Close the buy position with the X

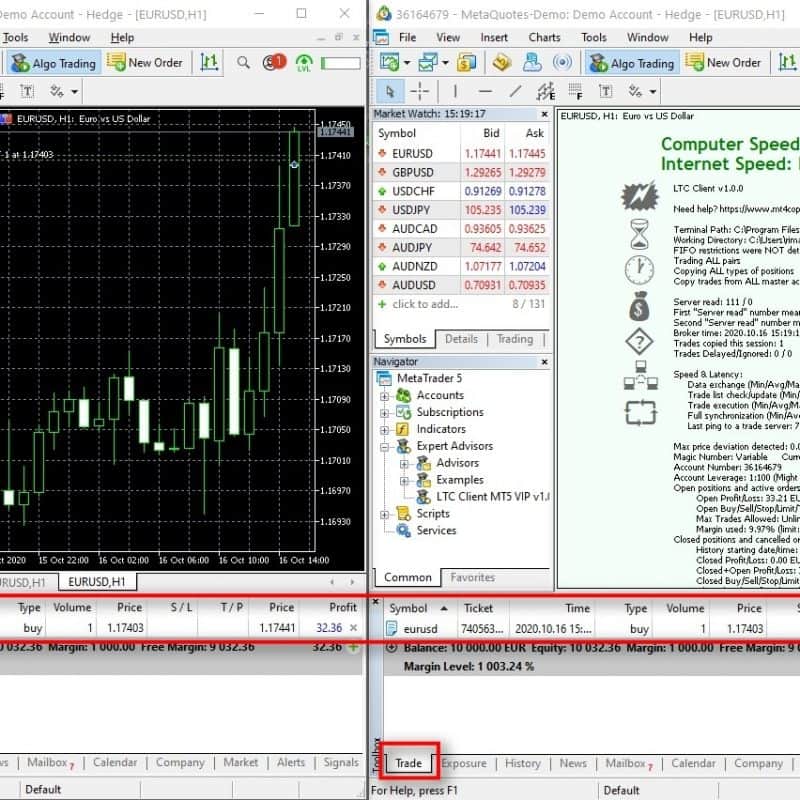[x=353, y=628]
